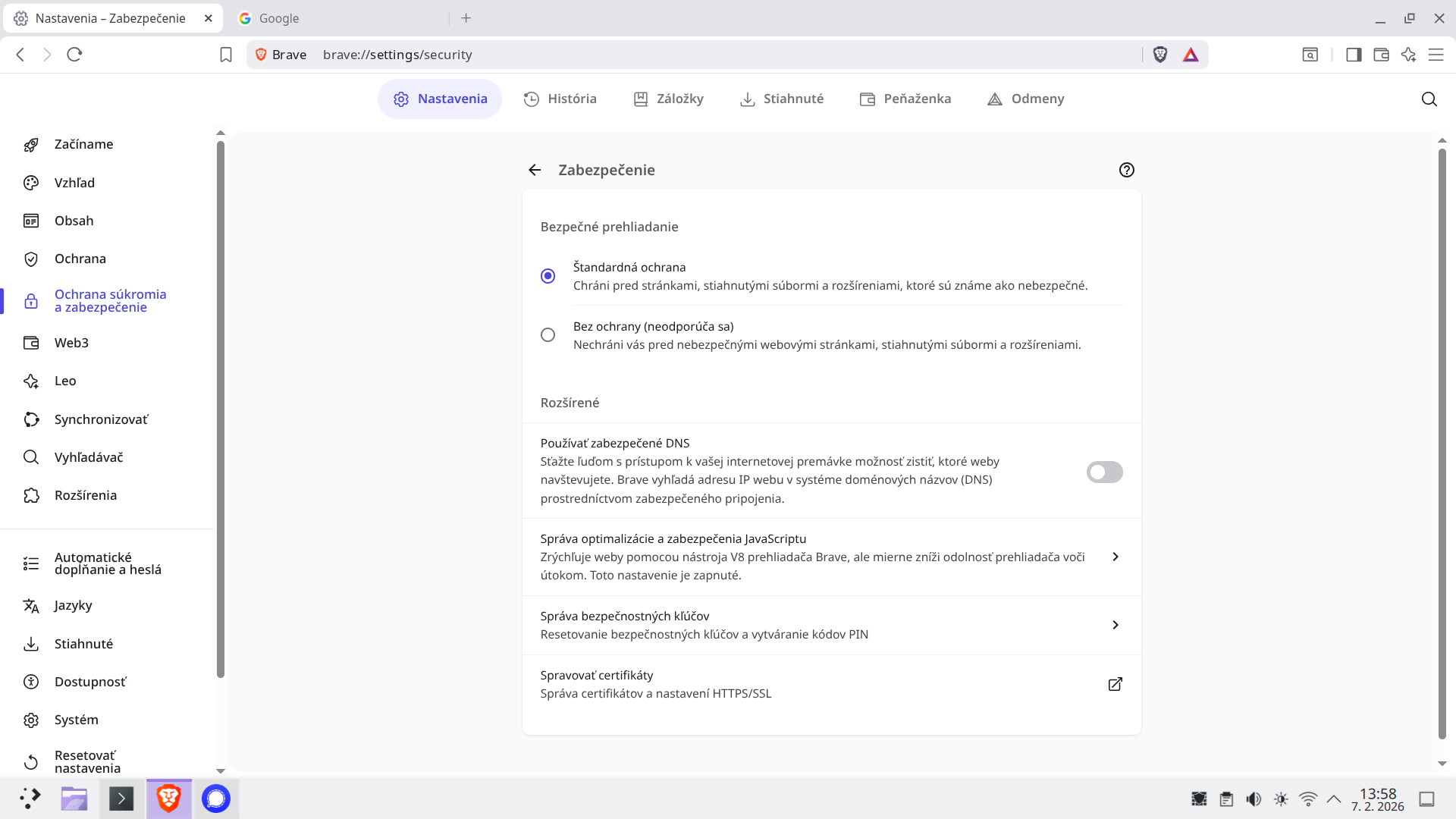Open Leo AI assistant toolbar icon
The image size is (1456, 819).
point(1408,55)
